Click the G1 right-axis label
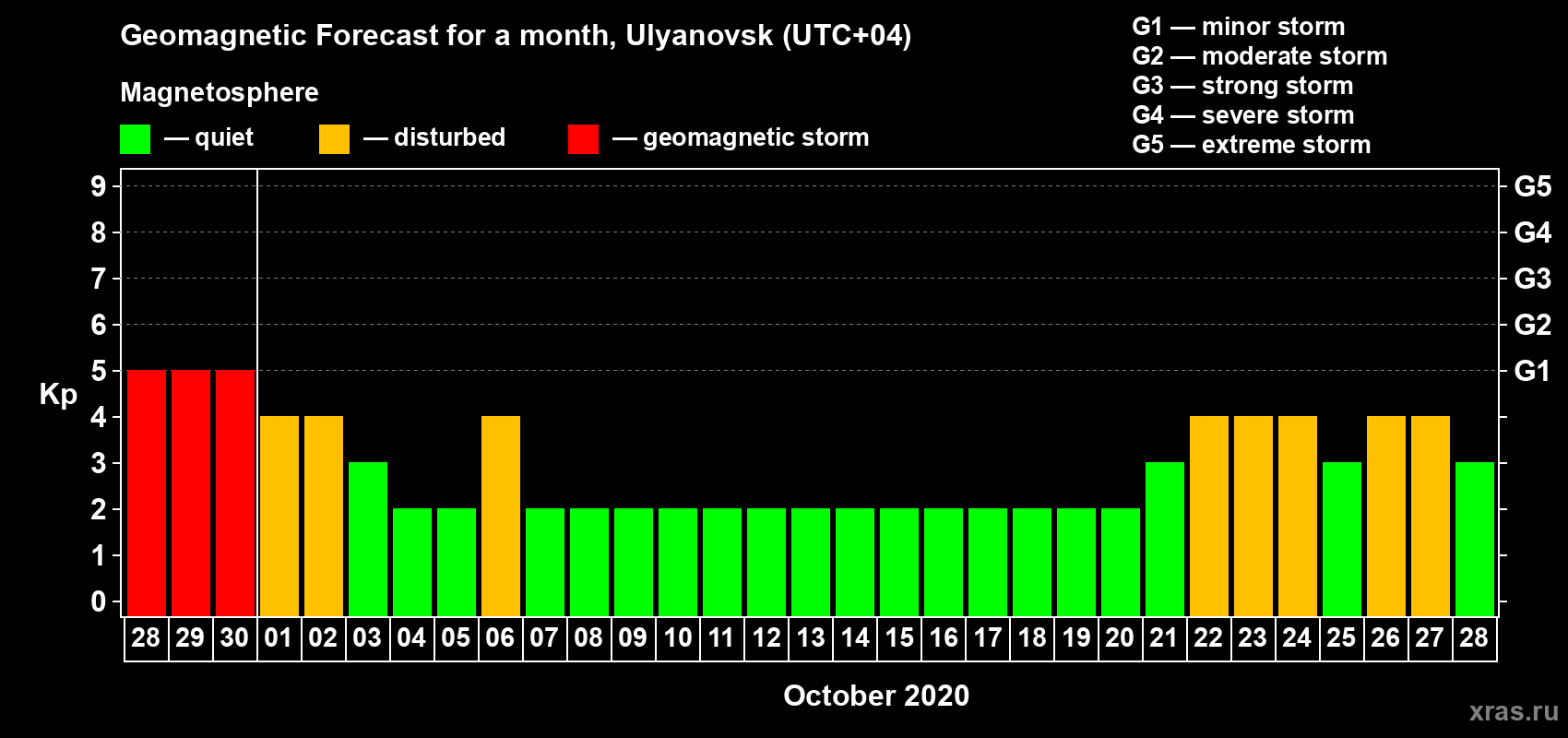This screenshot has width=1568, height=738. [x=1533, y=371]
